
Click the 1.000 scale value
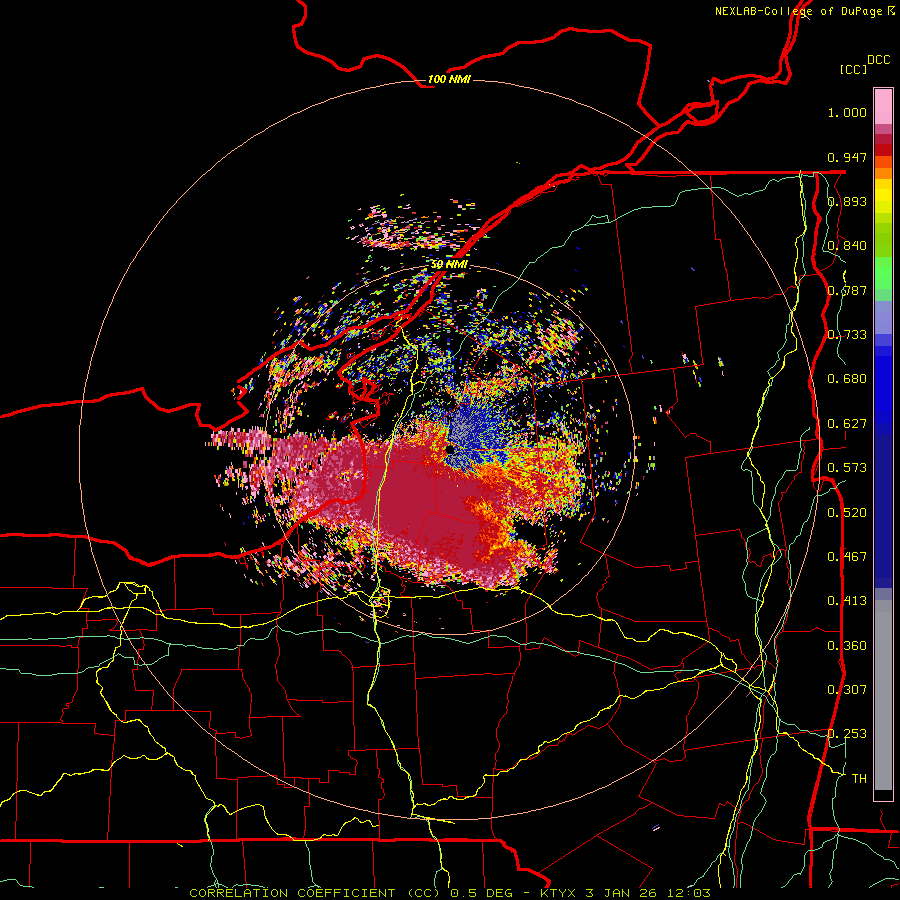(x=847, y=112)
